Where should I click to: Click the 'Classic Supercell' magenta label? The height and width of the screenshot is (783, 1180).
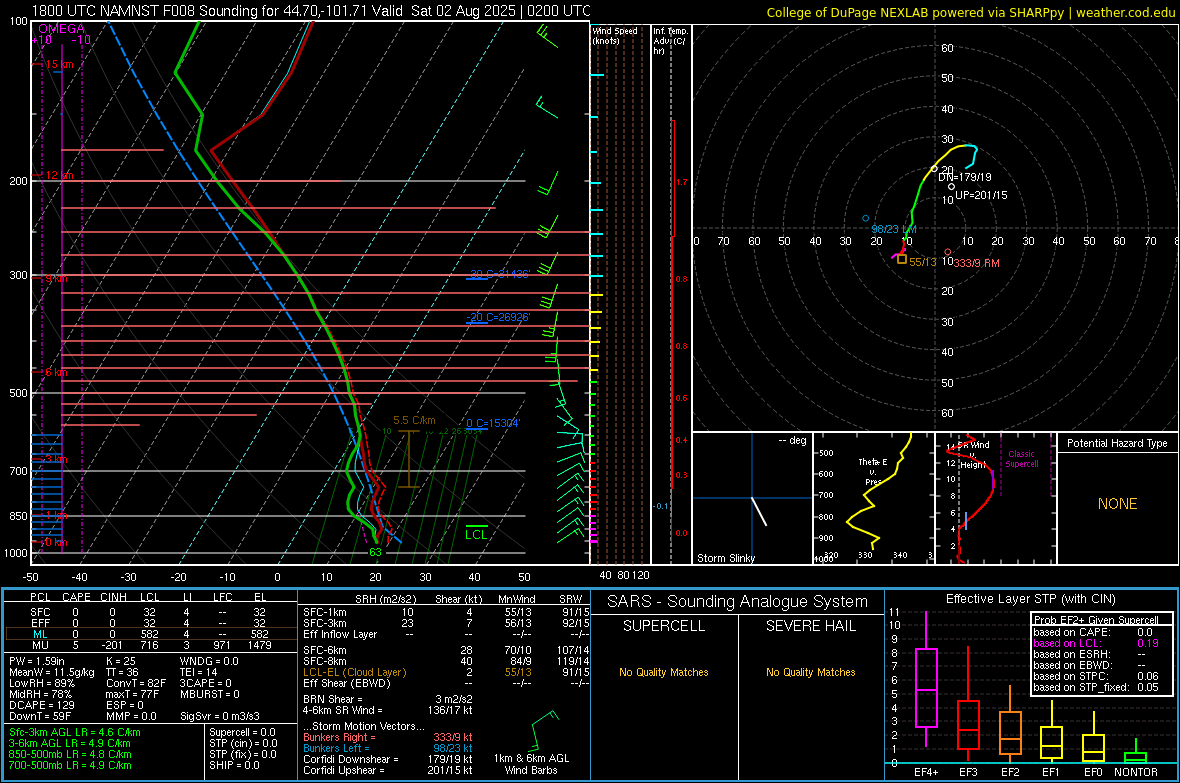1022,459
